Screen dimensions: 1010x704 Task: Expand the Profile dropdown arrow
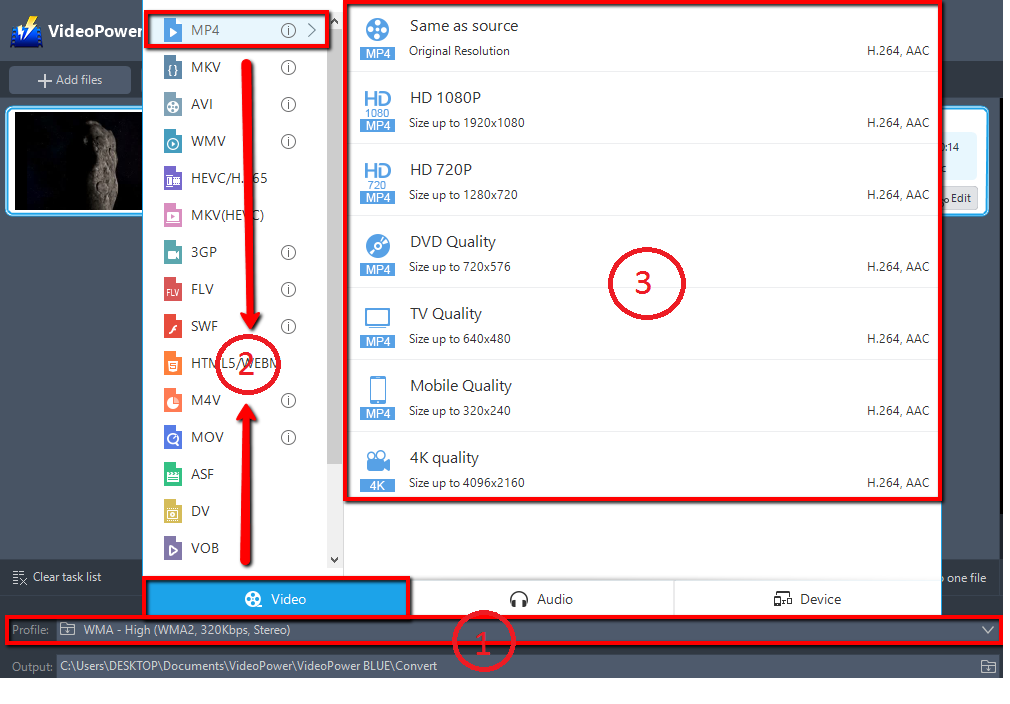[x=988, y=630]
